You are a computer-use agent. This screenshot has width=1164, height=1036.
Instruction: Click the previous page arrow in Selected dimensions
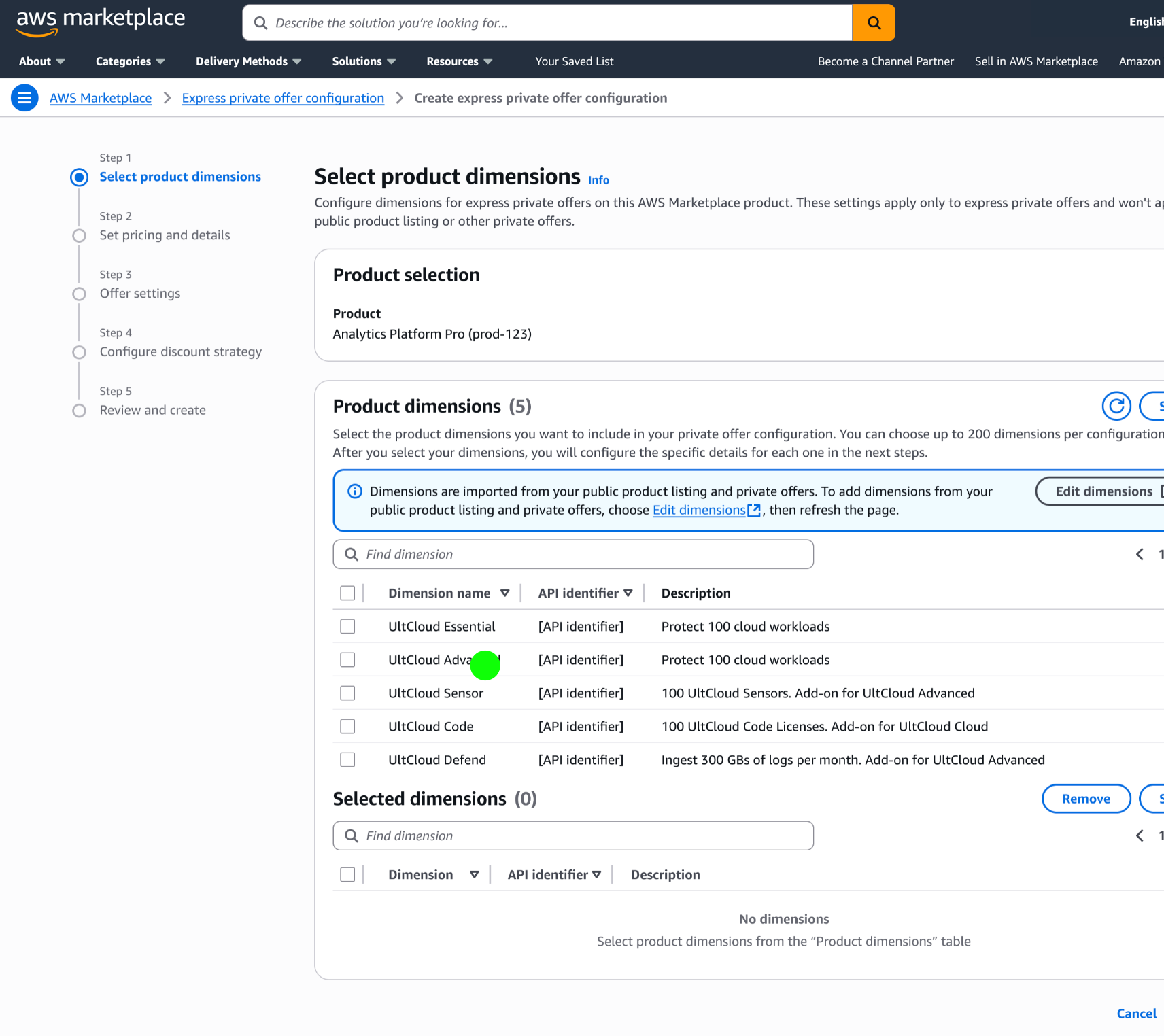click(1140, 835)
